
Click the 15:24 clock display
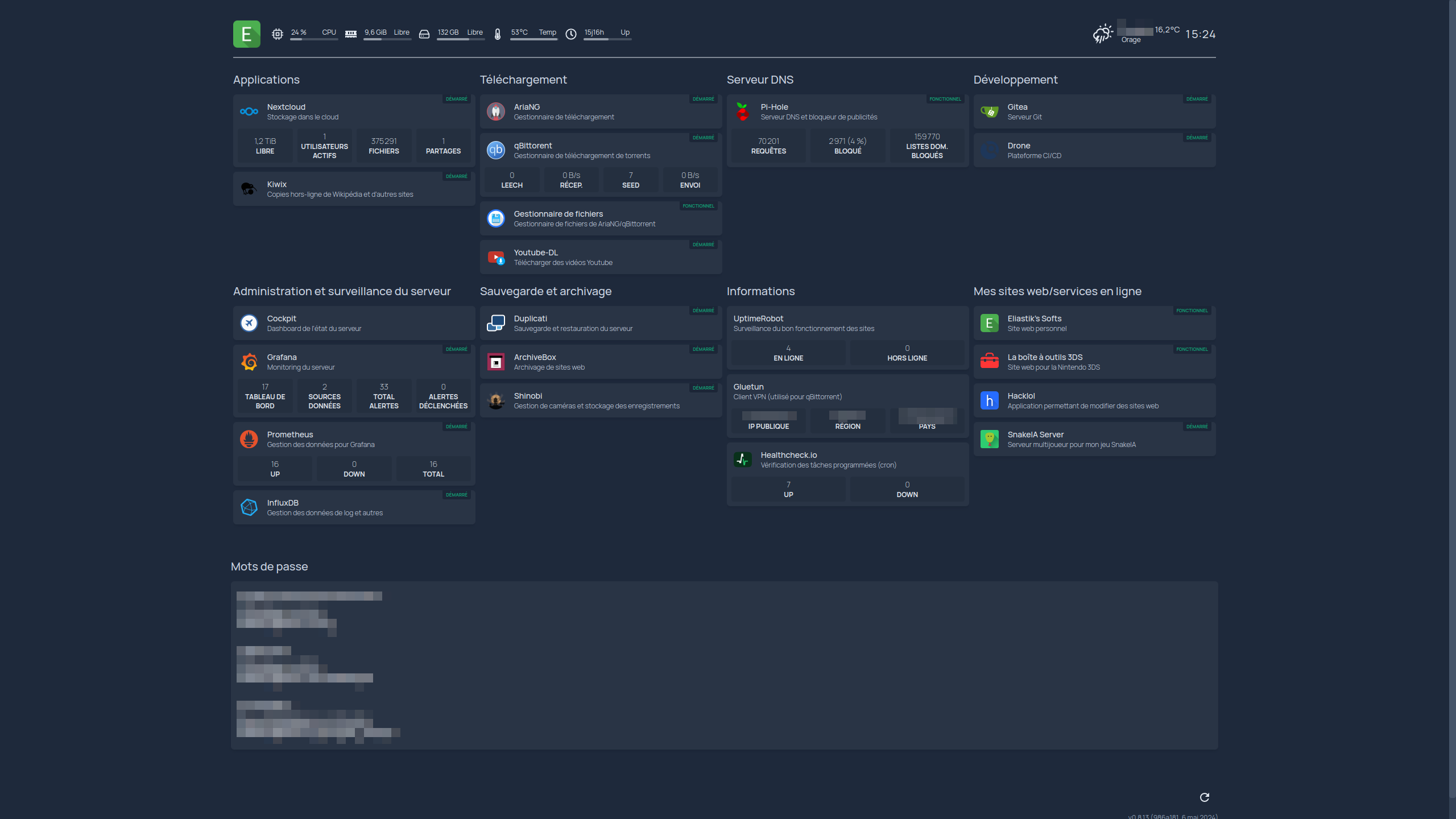click(1201, 34)
